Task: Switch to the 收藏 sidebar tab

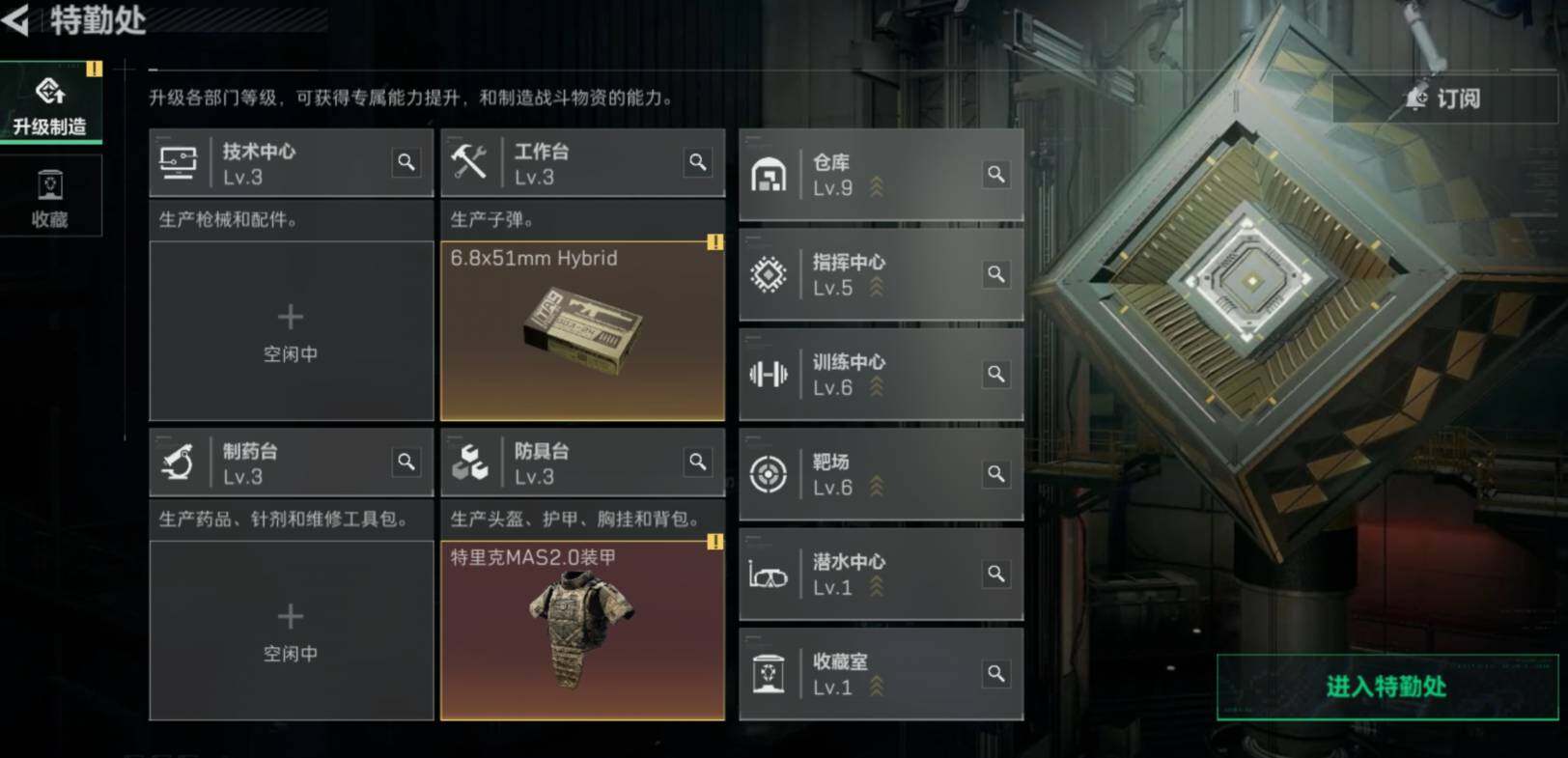Action: (50, 197)
